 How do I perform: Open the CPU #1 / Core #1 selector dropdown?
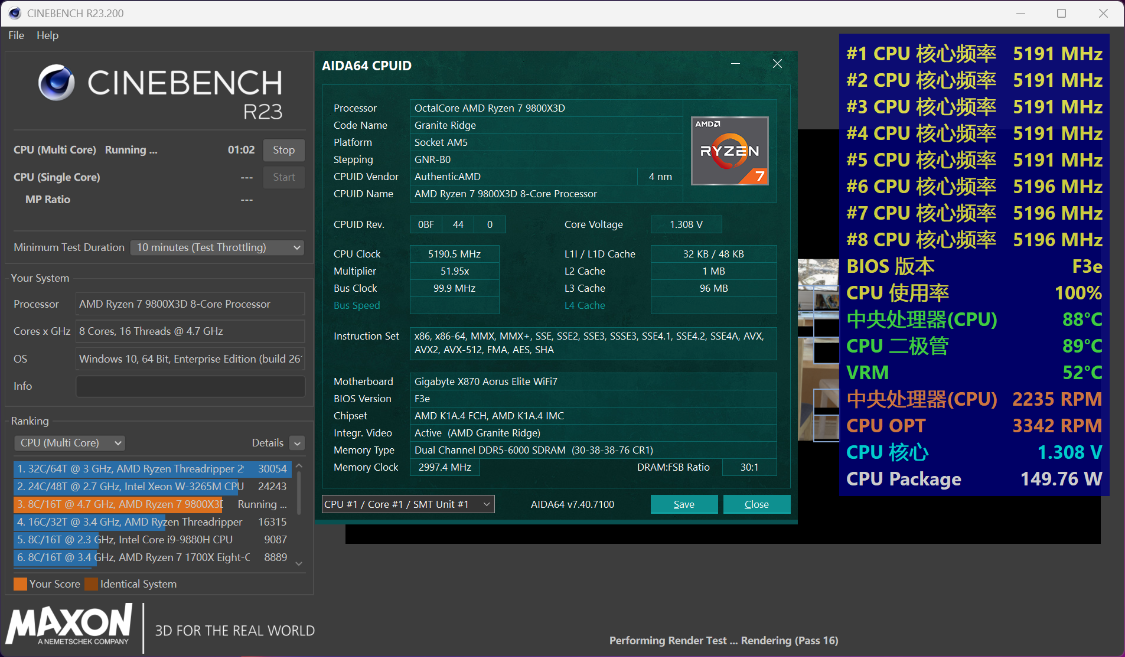click(x=408, y=504)
